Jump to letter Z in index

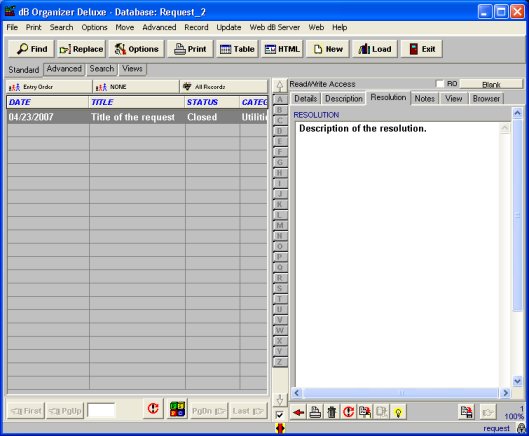pyautogui.click(x=280, y=362)
